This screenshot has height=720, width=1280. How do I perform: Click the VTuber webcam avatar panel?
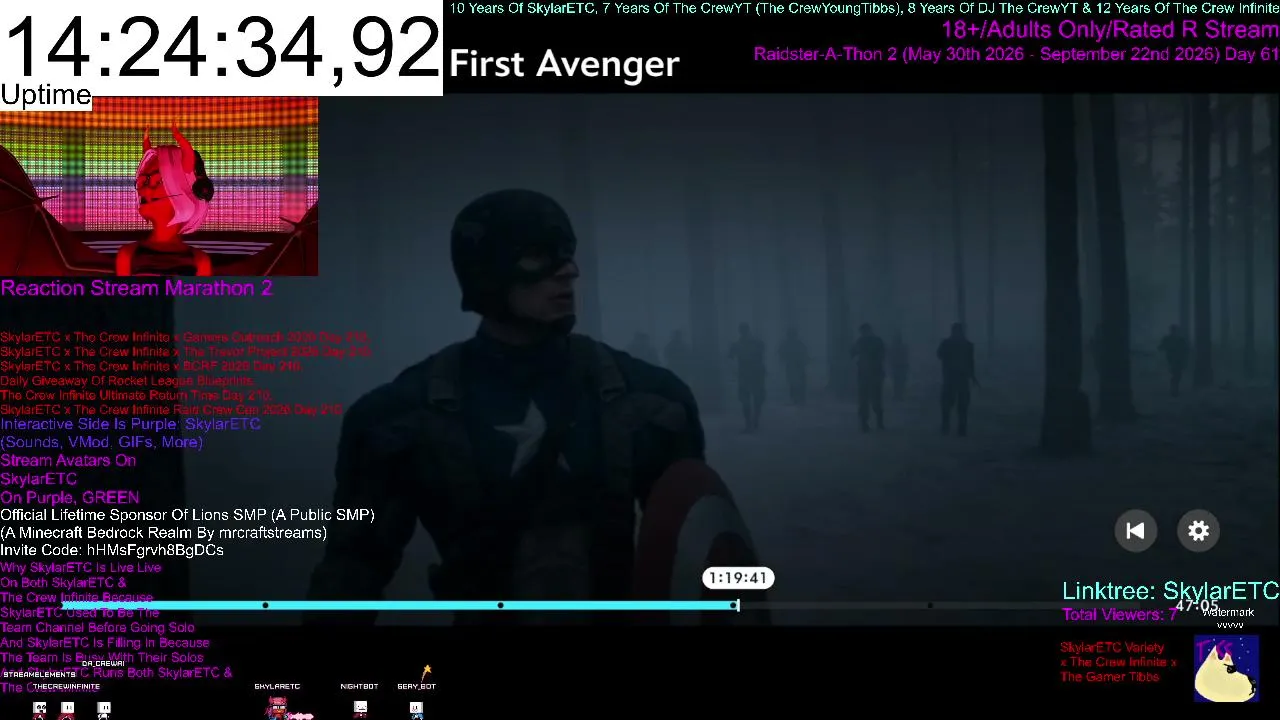[159, 187]
